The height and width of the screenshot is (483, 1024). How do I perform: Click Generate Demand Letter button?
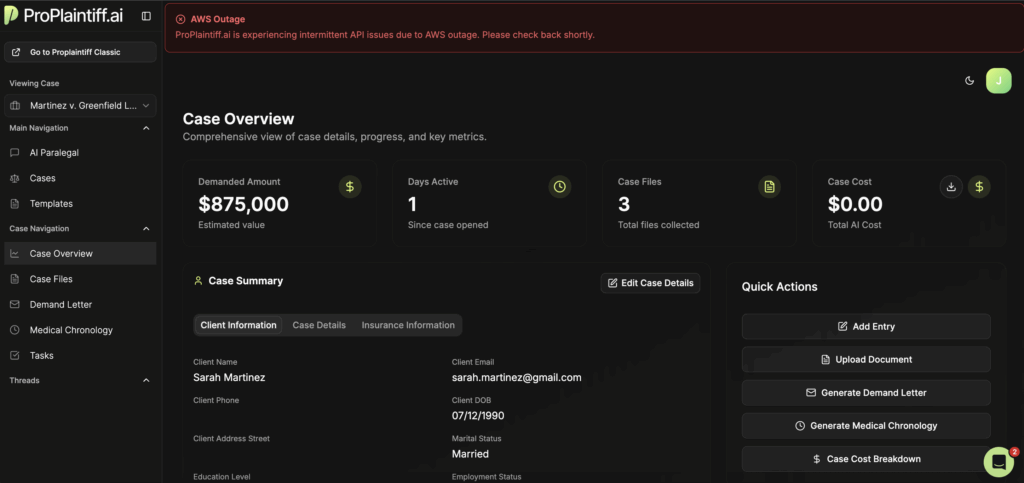[x=866, y=393]
